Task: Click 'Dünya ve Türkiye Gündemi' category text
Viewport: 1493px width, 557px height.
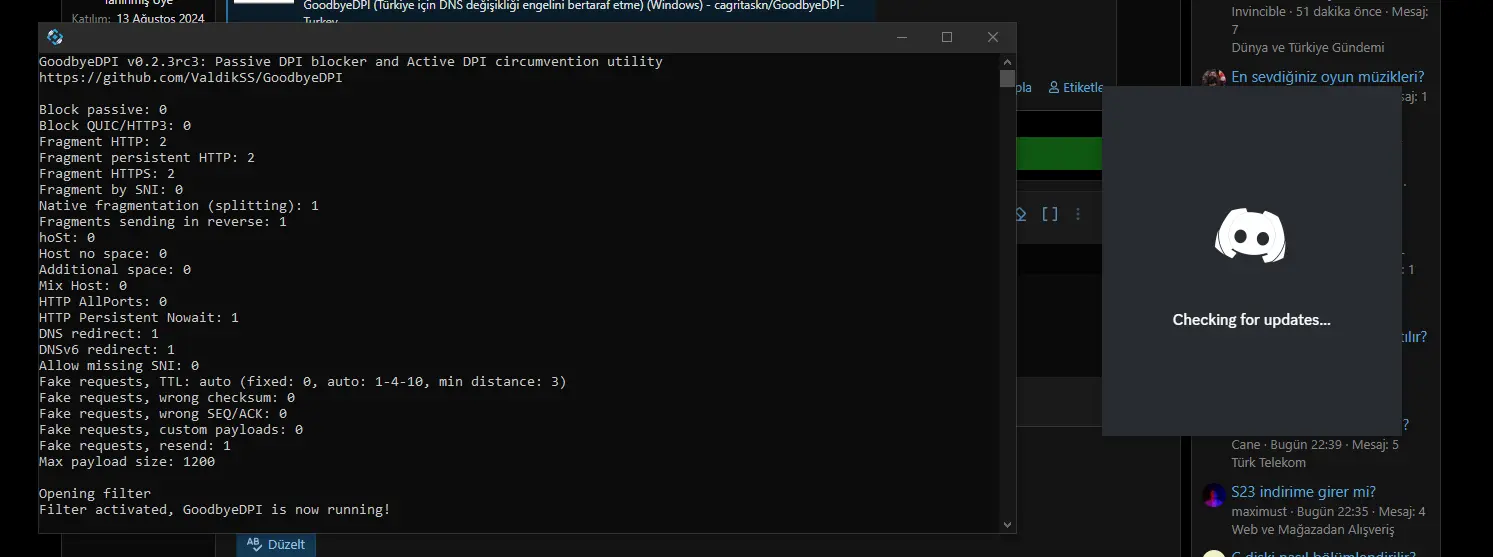Action: tap(1308, 47)
